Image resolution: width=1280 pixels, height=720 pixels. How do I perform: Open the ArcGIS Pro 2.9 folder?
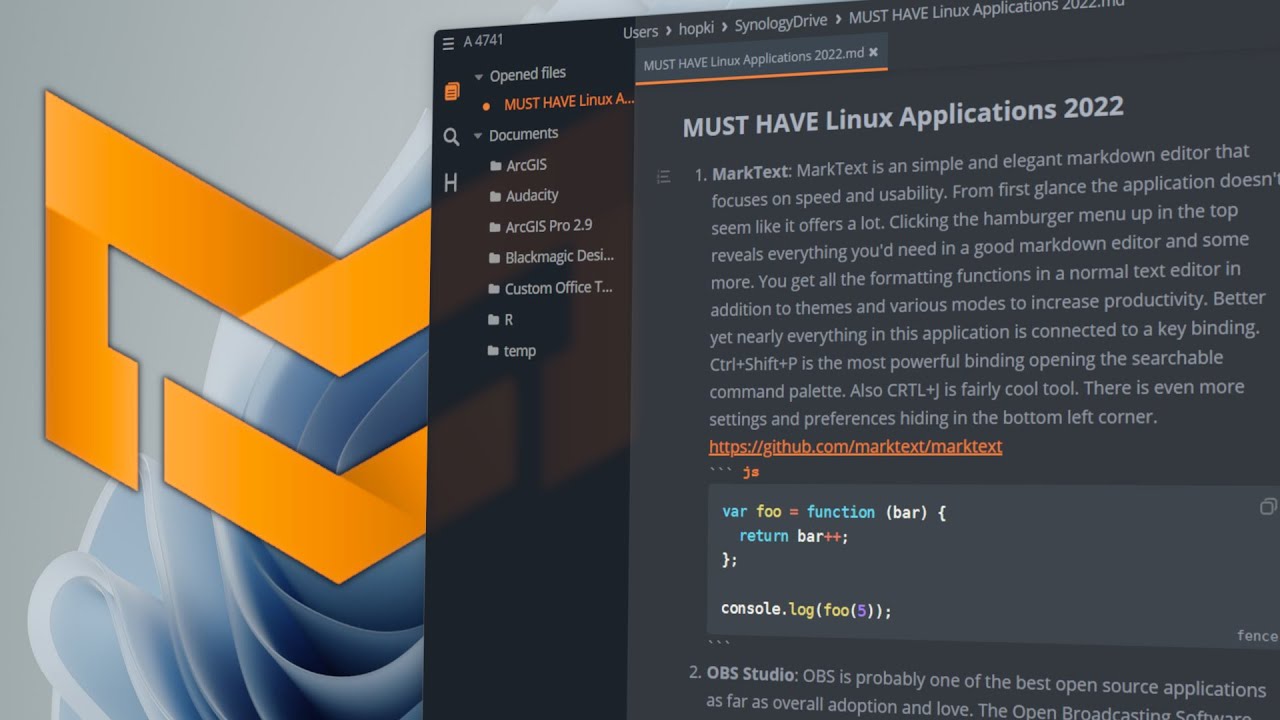point(548,226)
